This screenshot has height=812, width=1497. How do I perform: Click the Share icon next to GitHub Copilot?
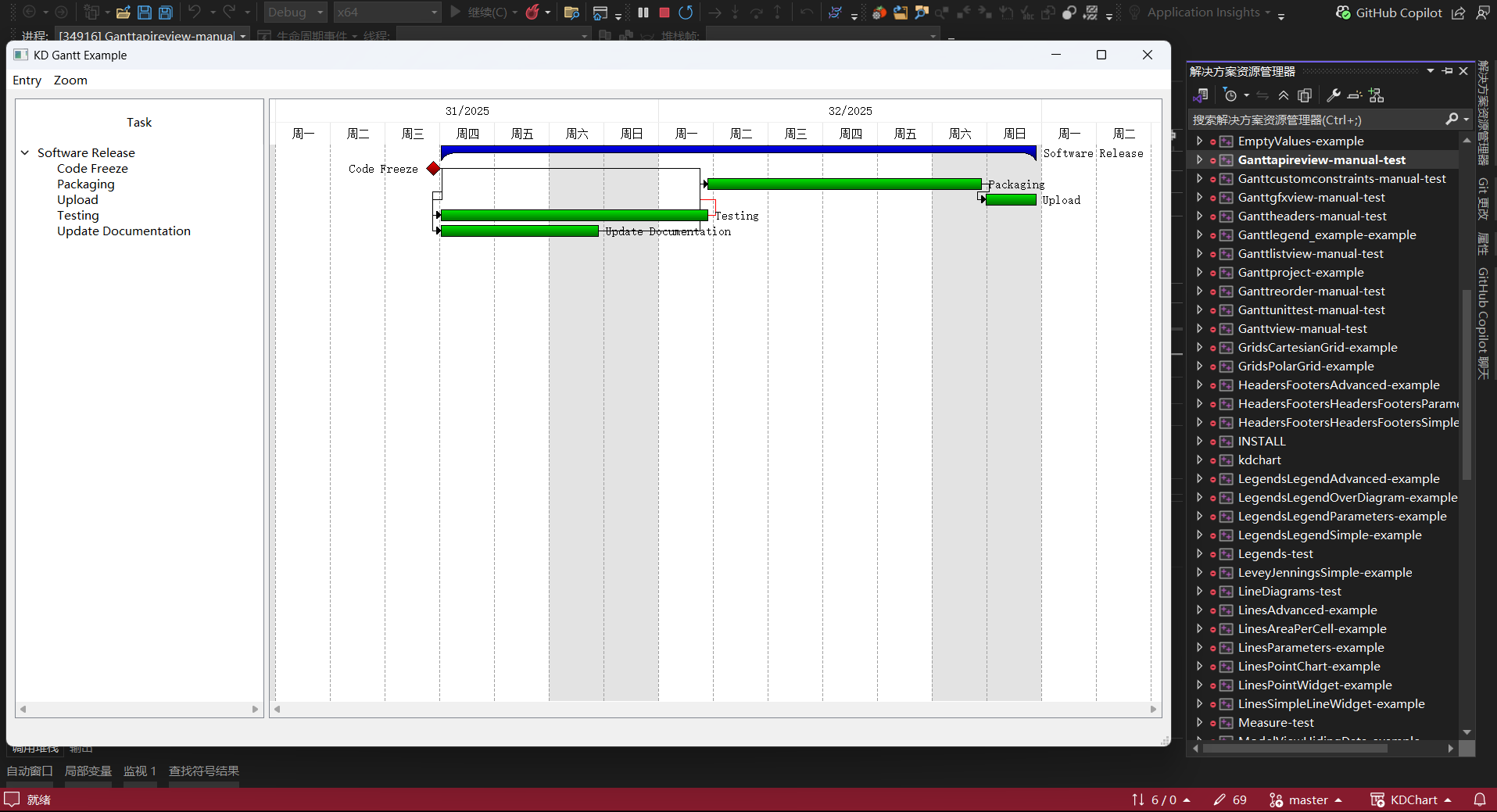tap(1459, 13)
